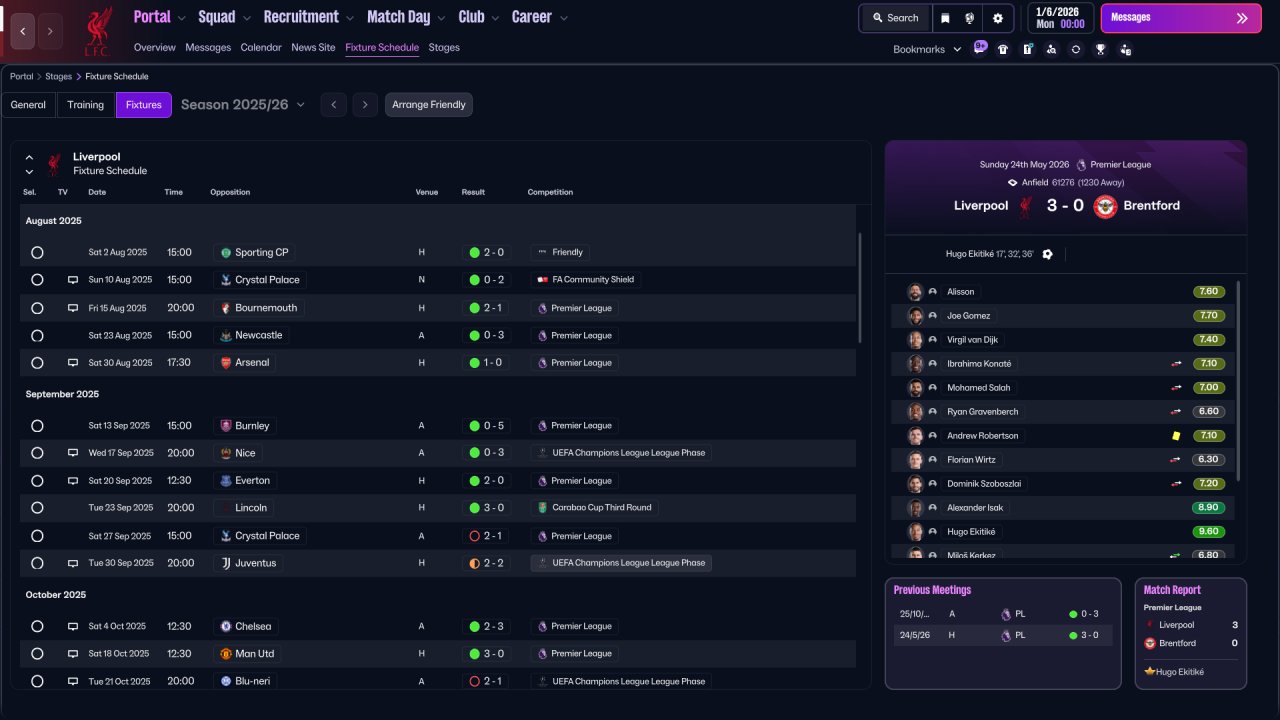Open the globe world icon in top bar
This screenshot has height=720, width=1280.
point(970,18)
